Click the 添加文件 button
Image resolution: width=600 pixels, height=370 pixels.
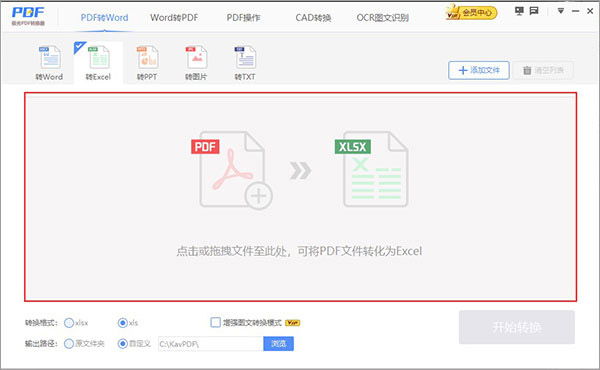[x=479, y=70]
